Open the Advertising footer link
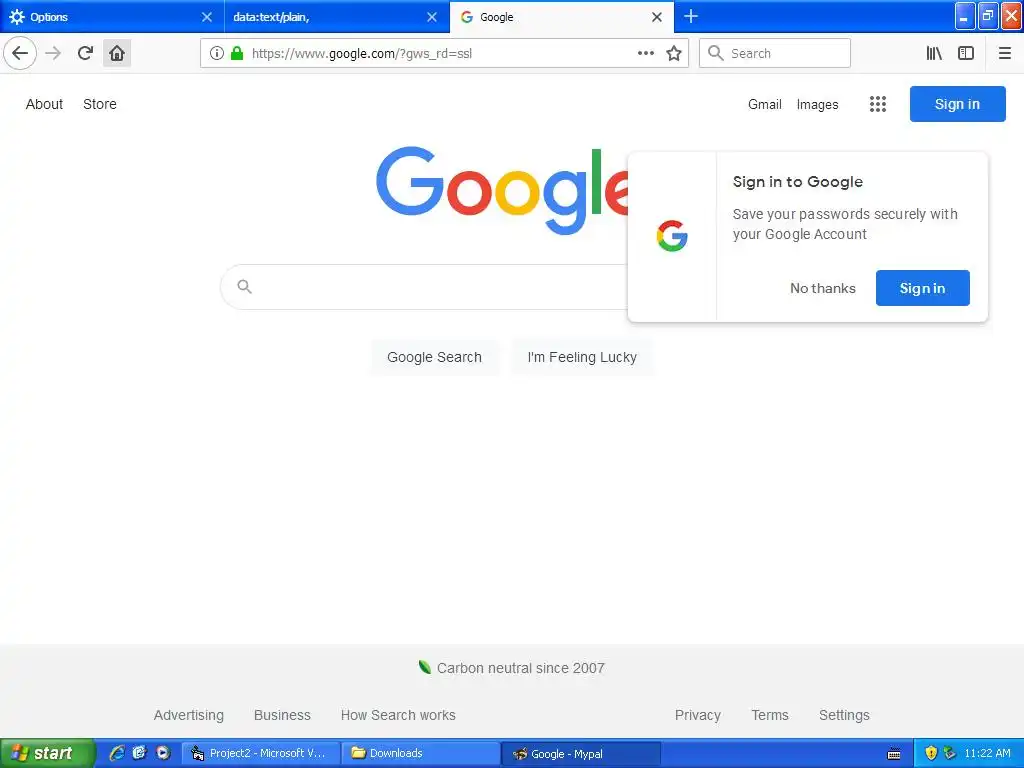 click(189, 715)
